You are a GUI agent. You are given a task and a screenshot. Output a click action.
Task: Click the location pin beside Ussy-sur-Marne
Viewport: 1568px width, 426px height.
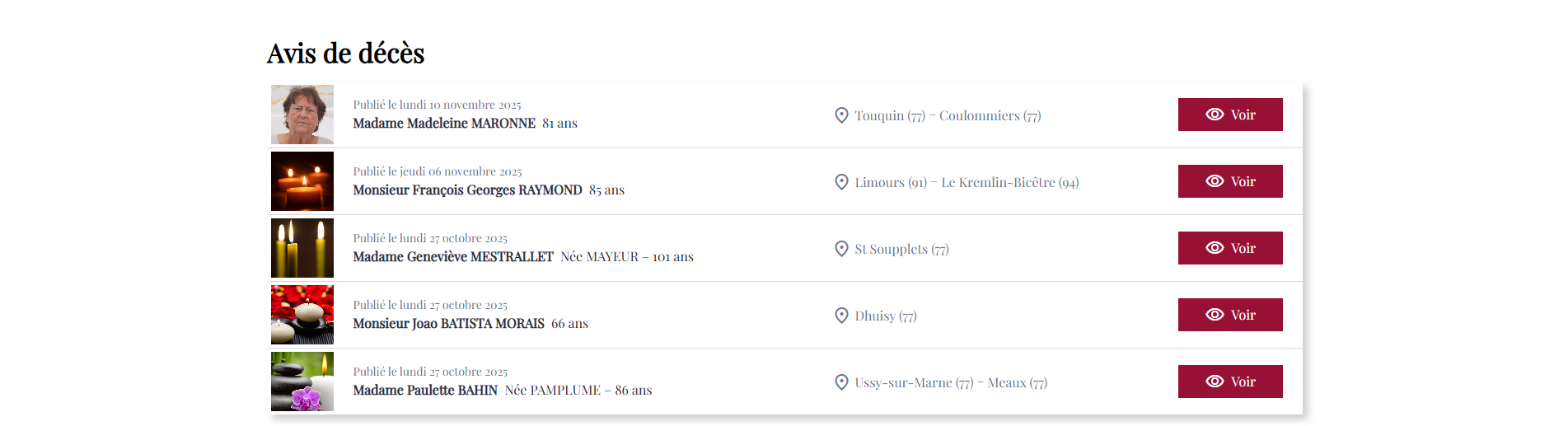841,382
